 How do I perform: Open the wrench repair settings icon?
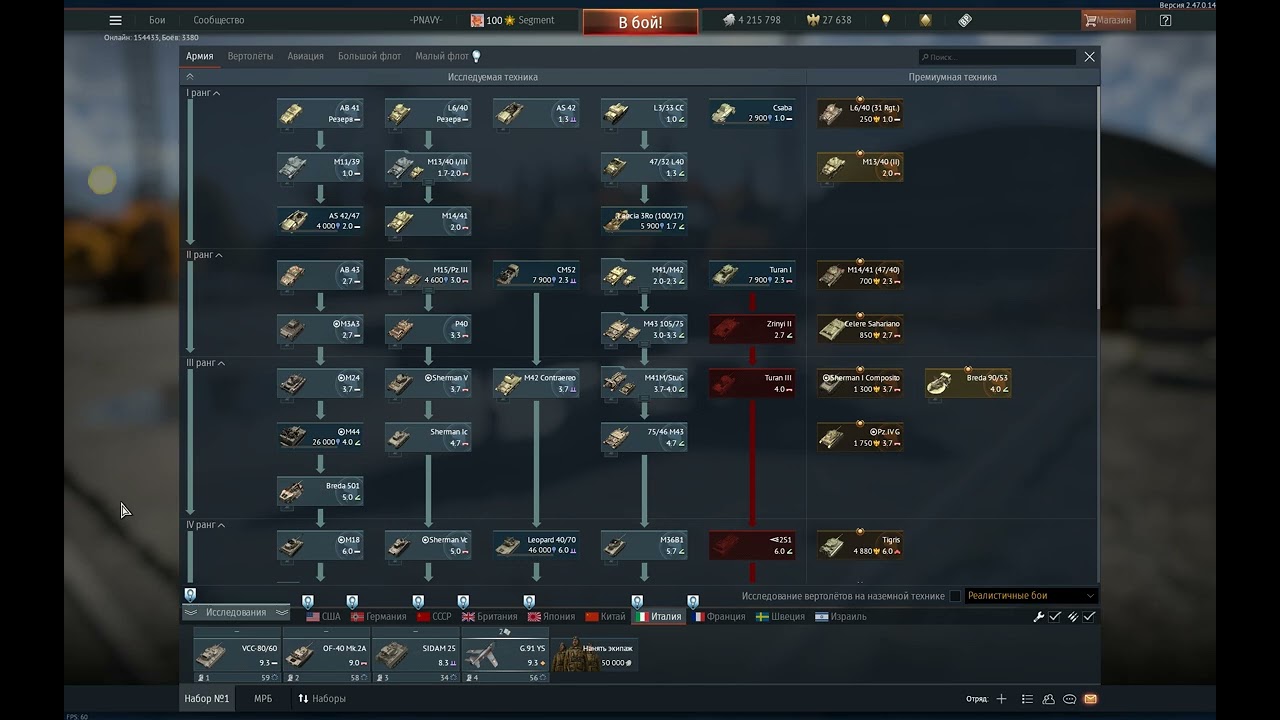(x=1039, y=617)
